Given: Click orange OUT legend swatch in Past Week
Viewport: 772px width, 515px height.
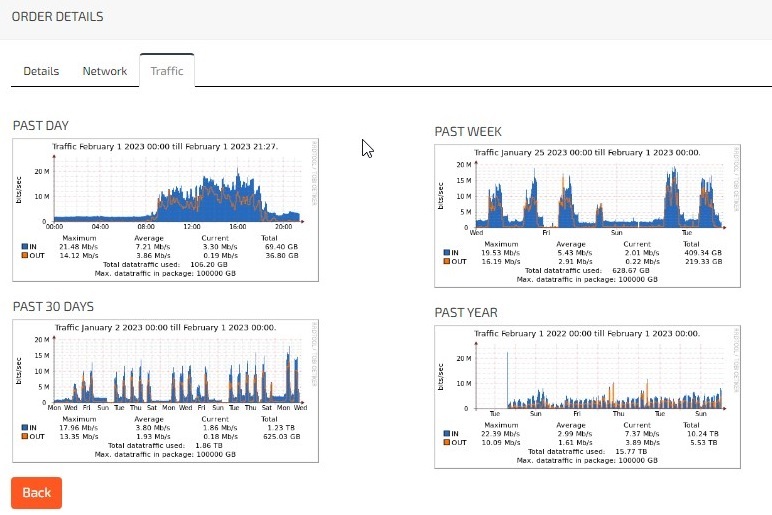Looking at the screenshot, I should [447, 261].
